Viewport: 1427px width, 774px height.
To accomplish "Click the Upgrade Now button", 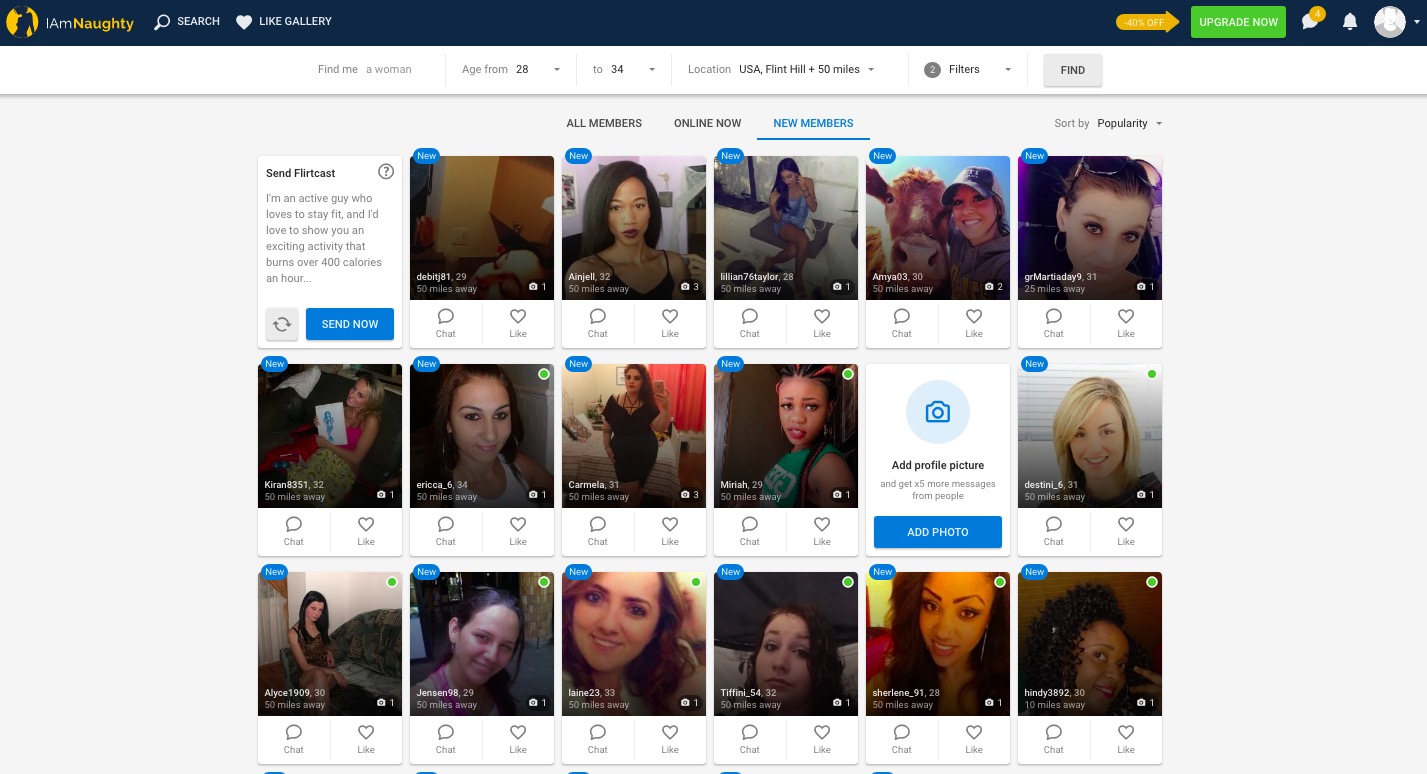I will [1238, 21].
